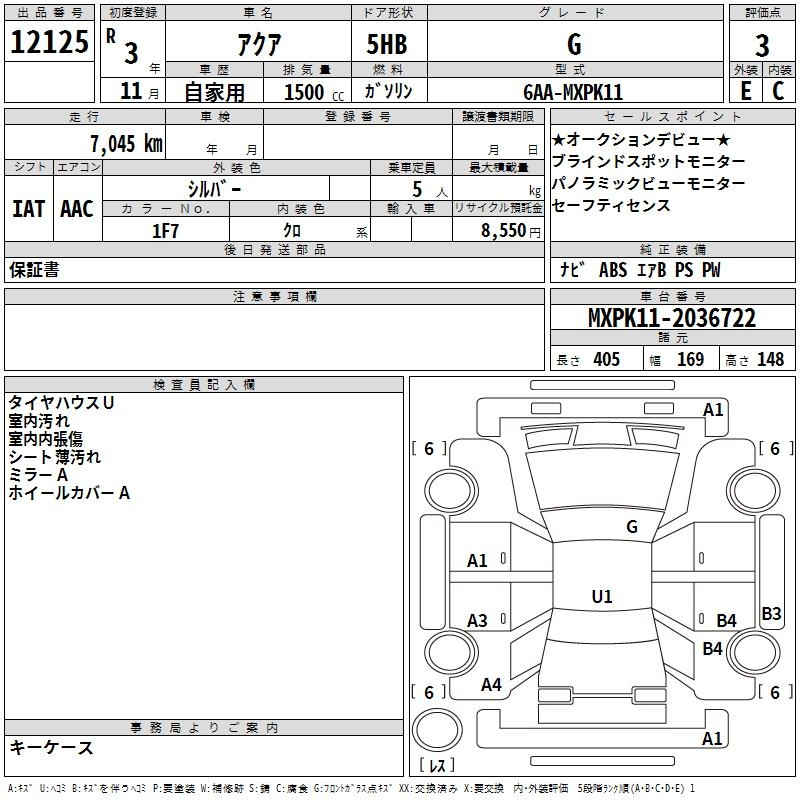Click the B3 damage mark on diagram

[x=771, y=614]
